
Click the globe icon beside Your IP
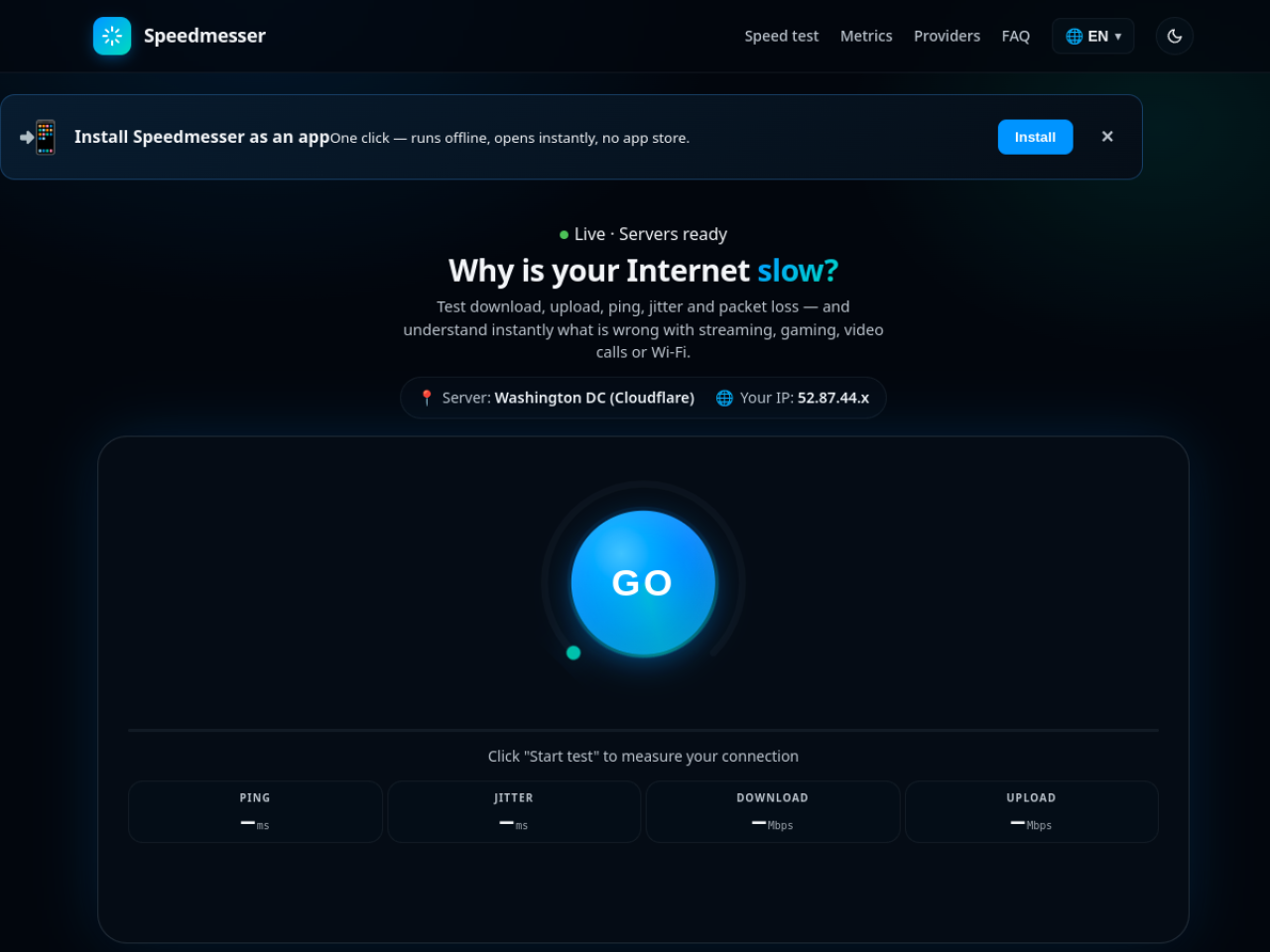[724, 398]
